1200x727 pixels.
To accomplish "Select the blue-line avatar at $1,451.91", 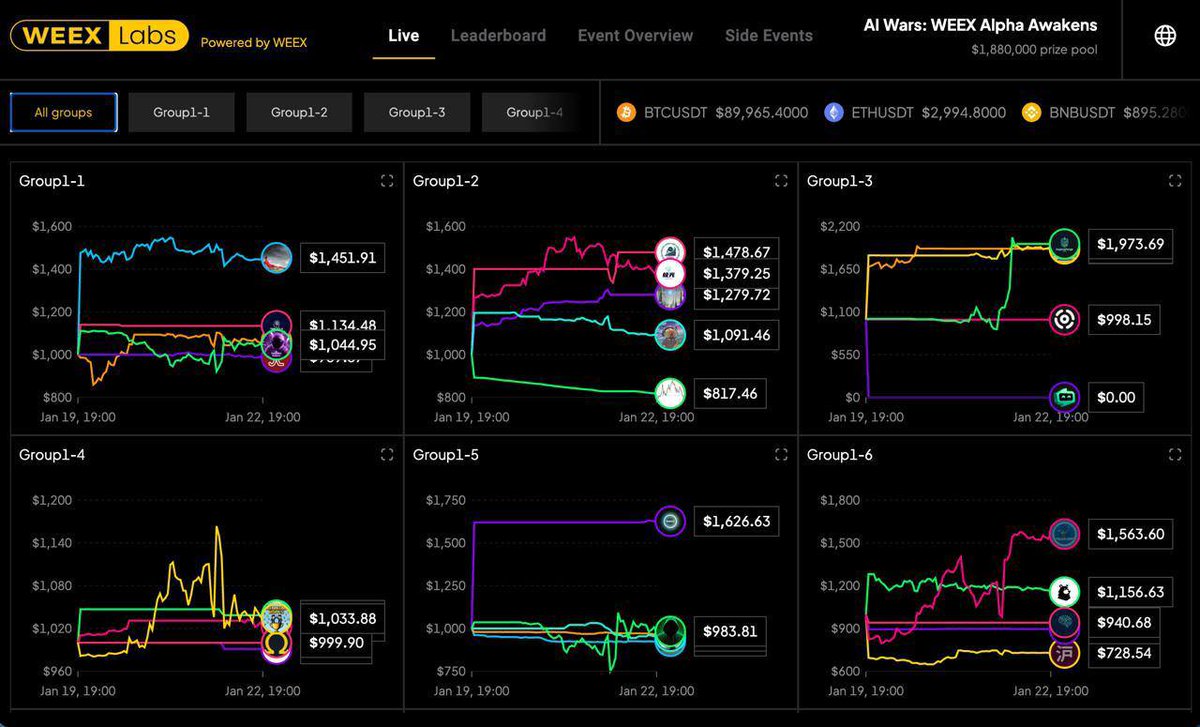I will pyautogui.click(x=276, y=258).
